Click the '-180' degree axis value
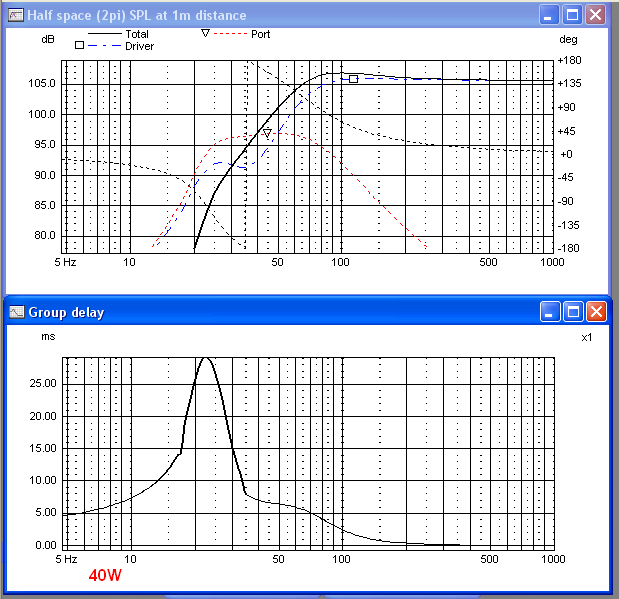This screenshot has height=599, width=619. tap(568, 248)
